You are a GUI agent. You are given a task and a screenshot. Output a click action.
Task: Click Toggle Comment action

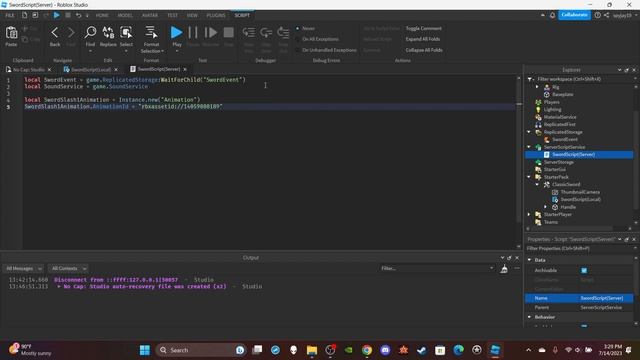423,29
